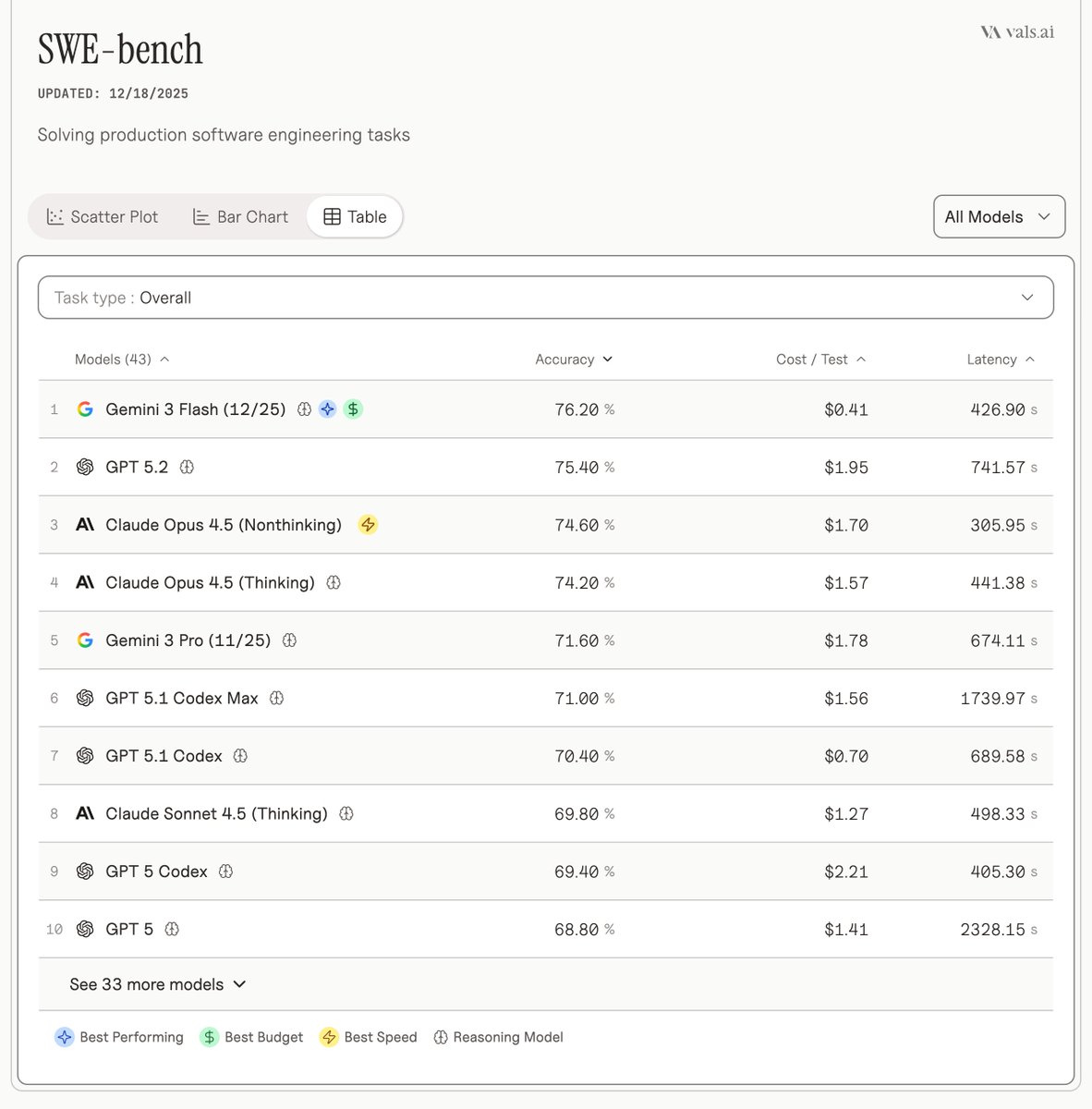Click the reasoning brain icon after Gemini 3 Flash
The image size is (1092, 1109).
tap(304, 409)
